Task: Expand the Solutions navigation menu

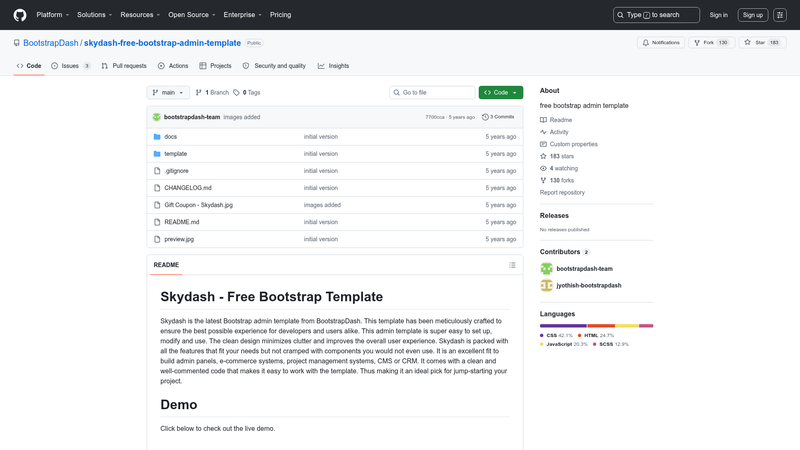Action: [x=94, y=15]
